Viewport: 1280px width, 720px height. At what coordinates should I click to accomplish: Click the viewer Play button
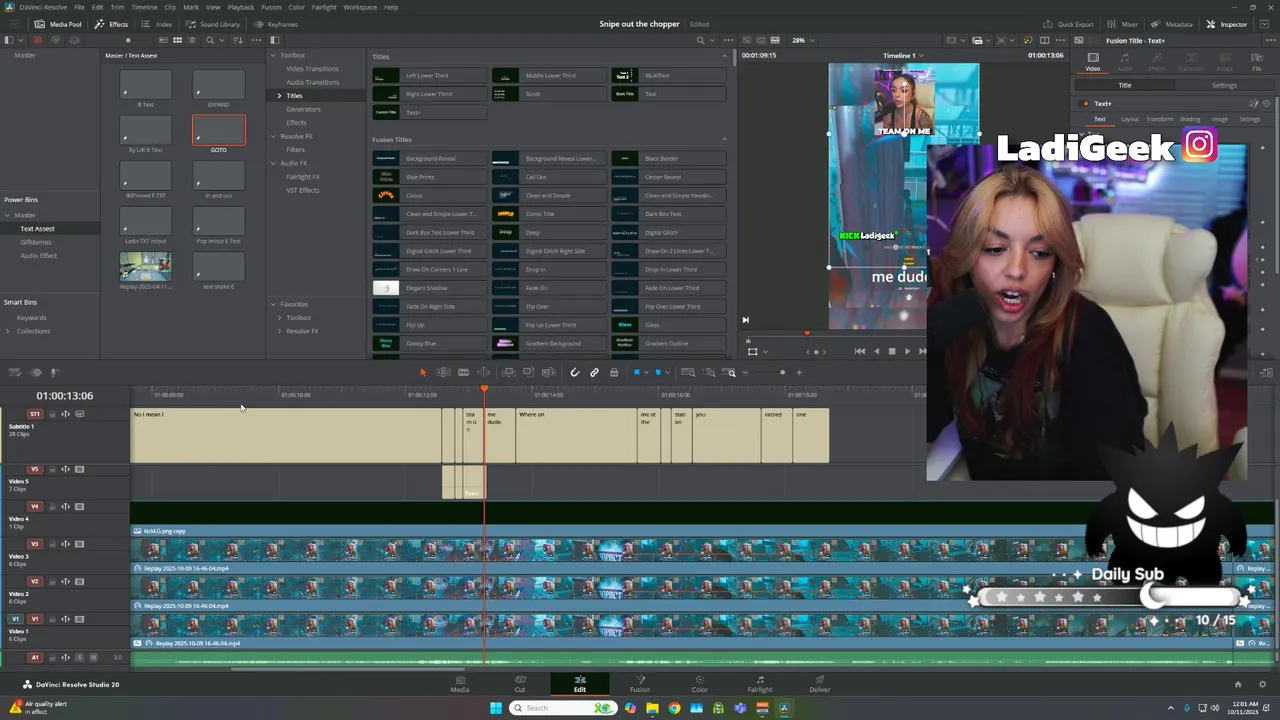[x=907, y=351]
